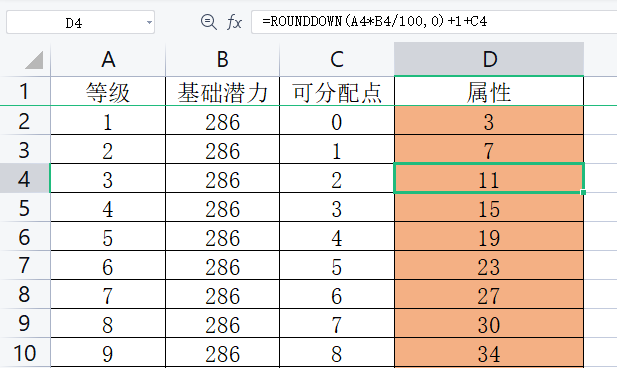Select cell A2 with value 1

click(x=108, y=120)
